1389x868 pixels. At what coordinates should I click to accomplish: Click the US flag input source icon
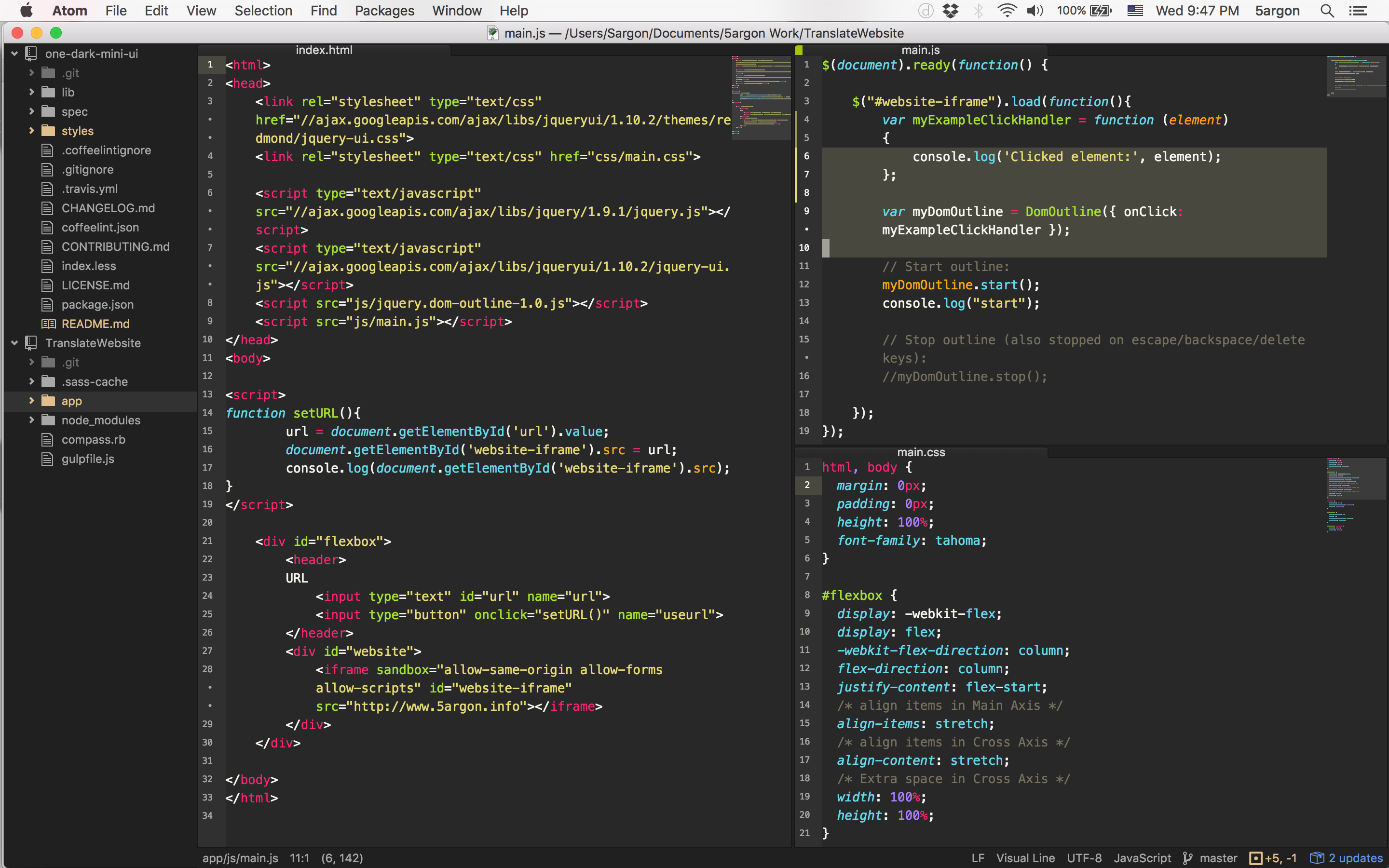tap(1135, 11)
